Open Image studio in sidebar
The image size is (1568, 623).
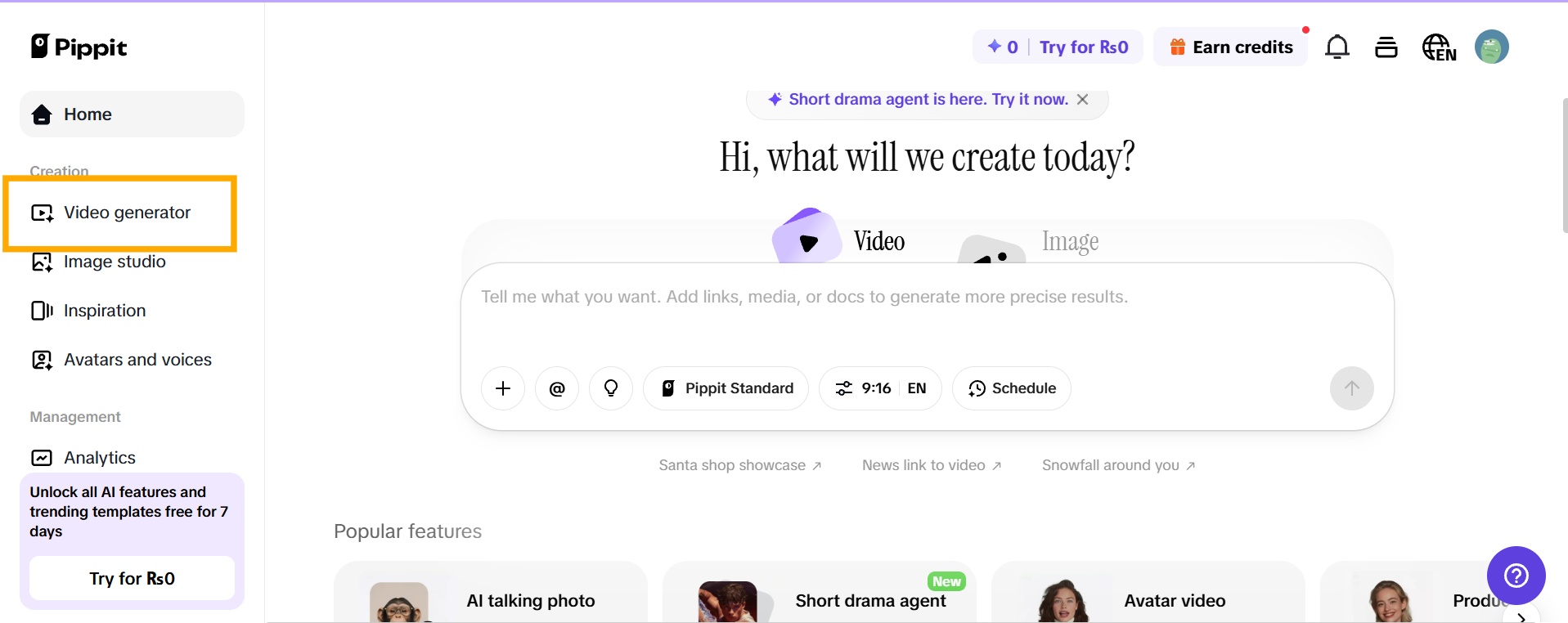coord(98,262)
